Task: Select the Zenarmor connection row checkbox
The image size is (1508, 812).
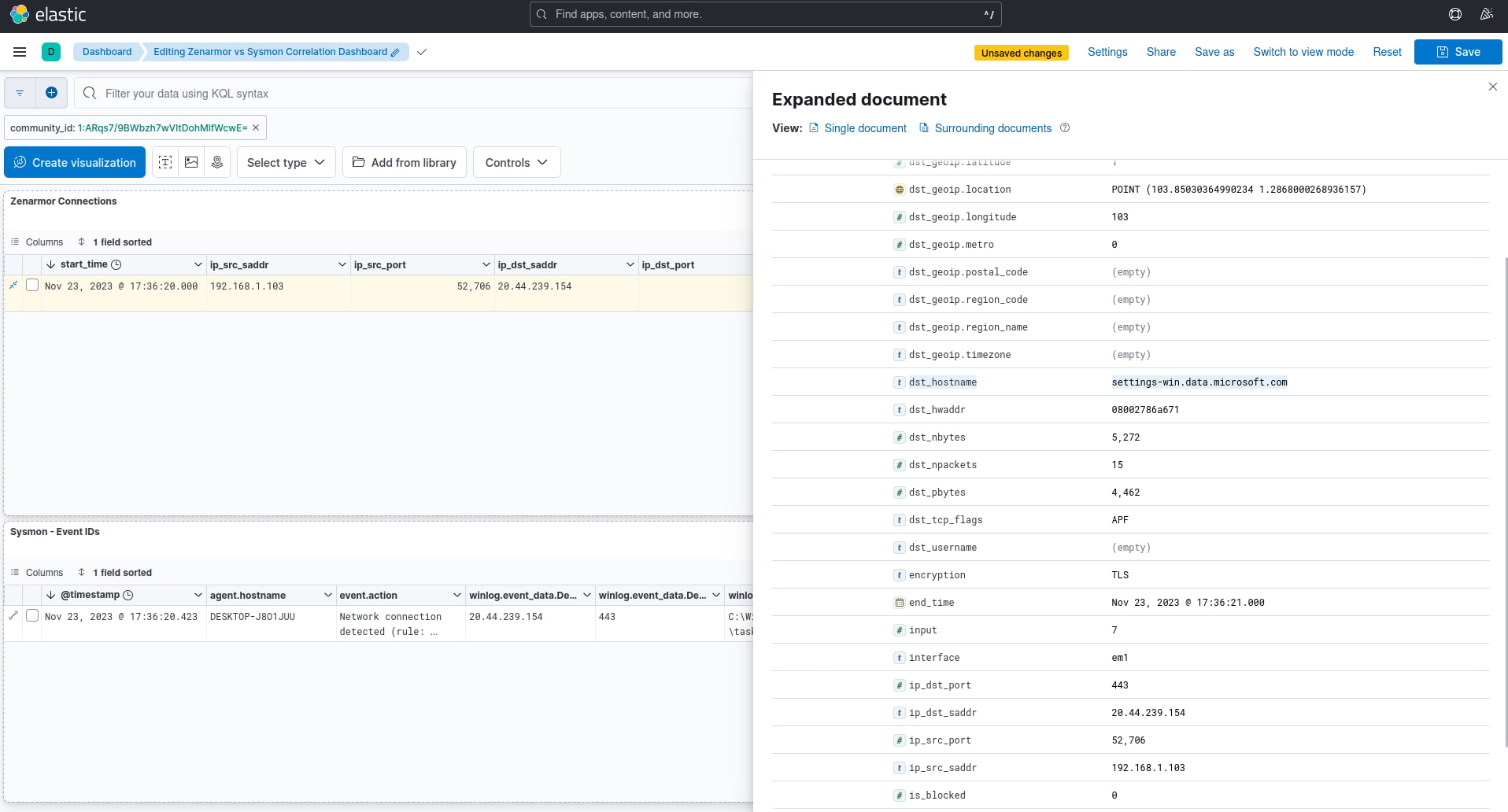Action: [x=32, y=285]
